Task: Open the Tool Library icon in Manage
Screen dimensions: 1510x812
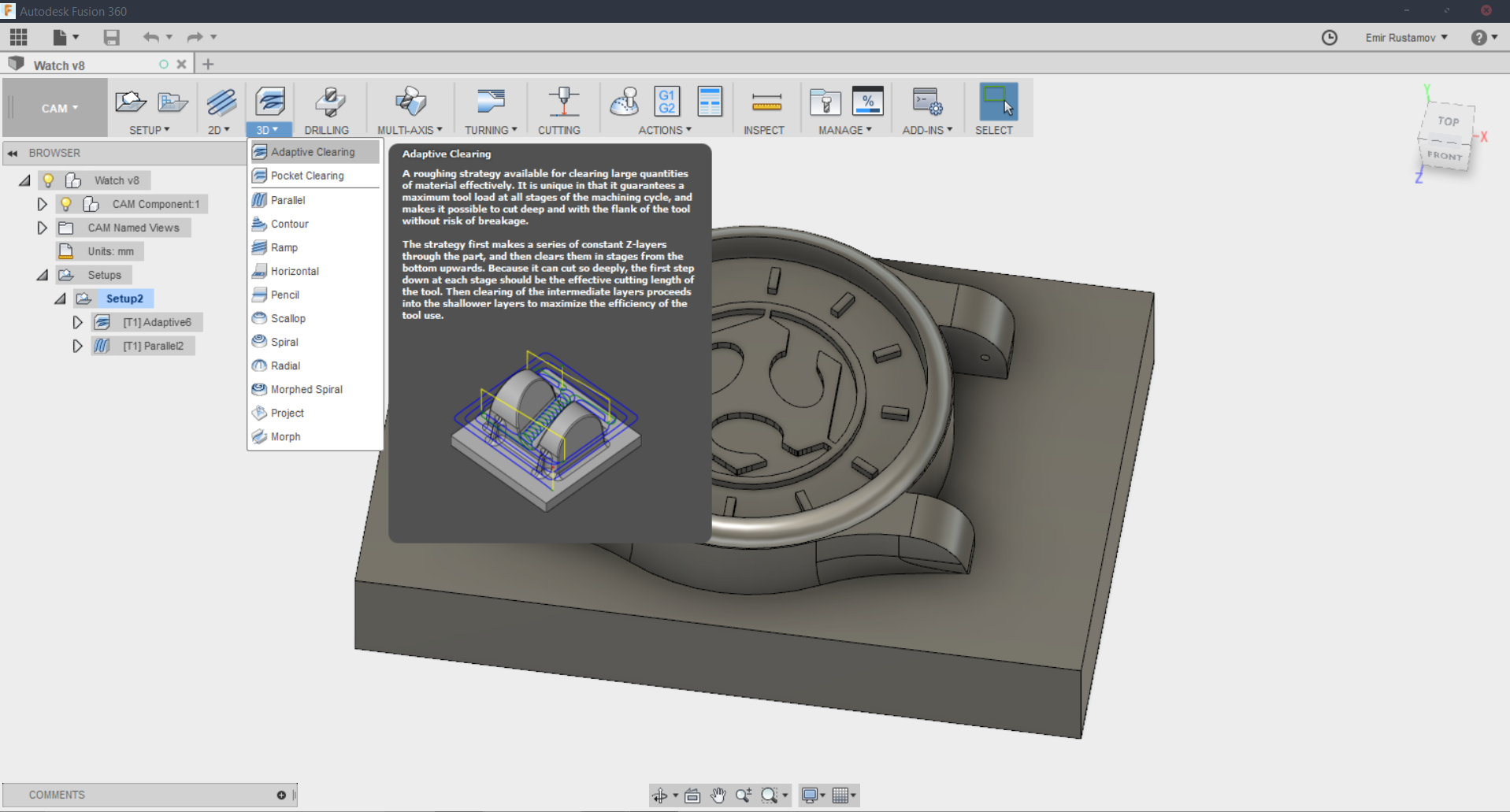Action: (825, 102)
